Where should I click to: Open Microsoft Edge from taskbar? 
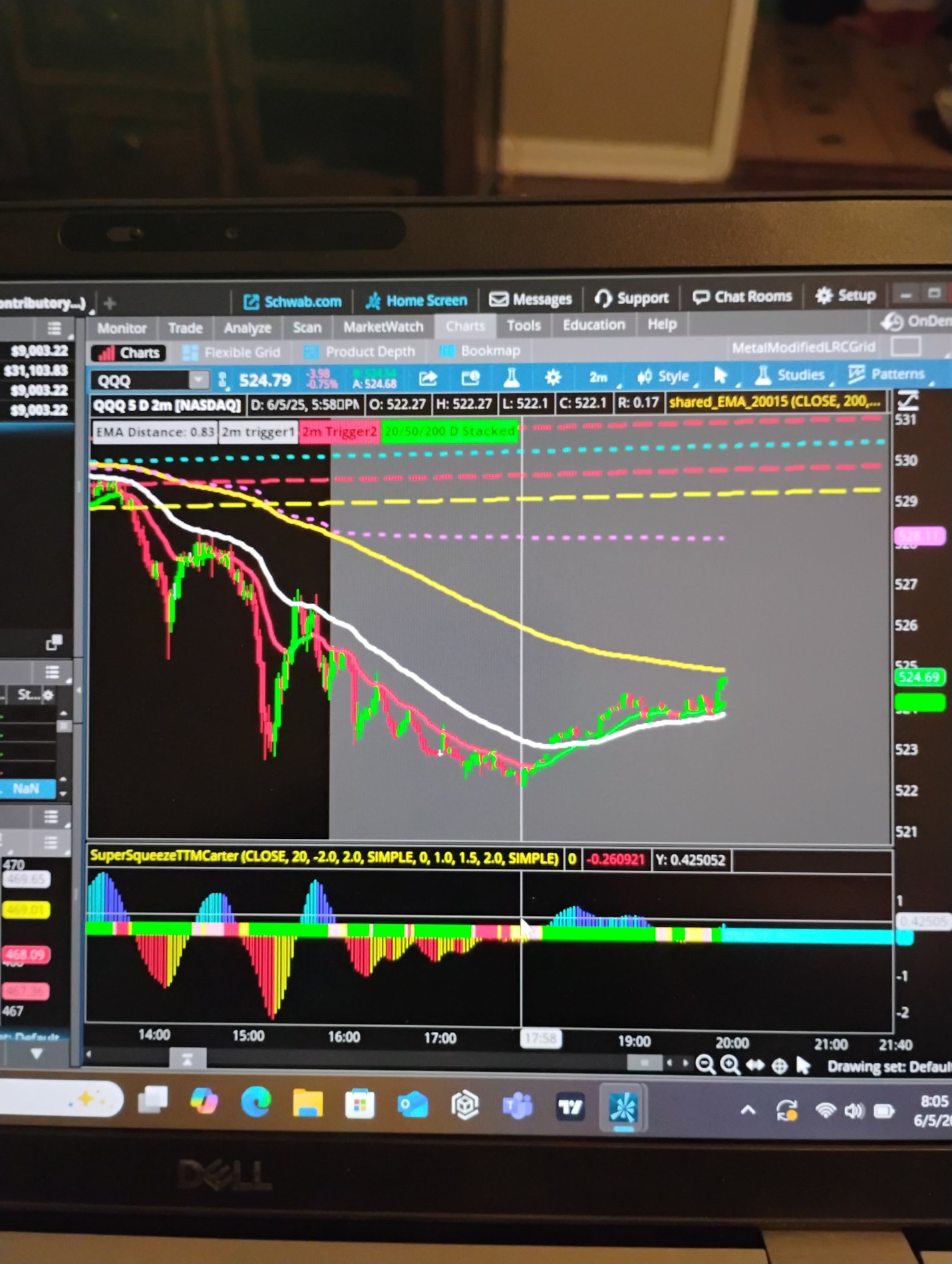pos(256,1103)
